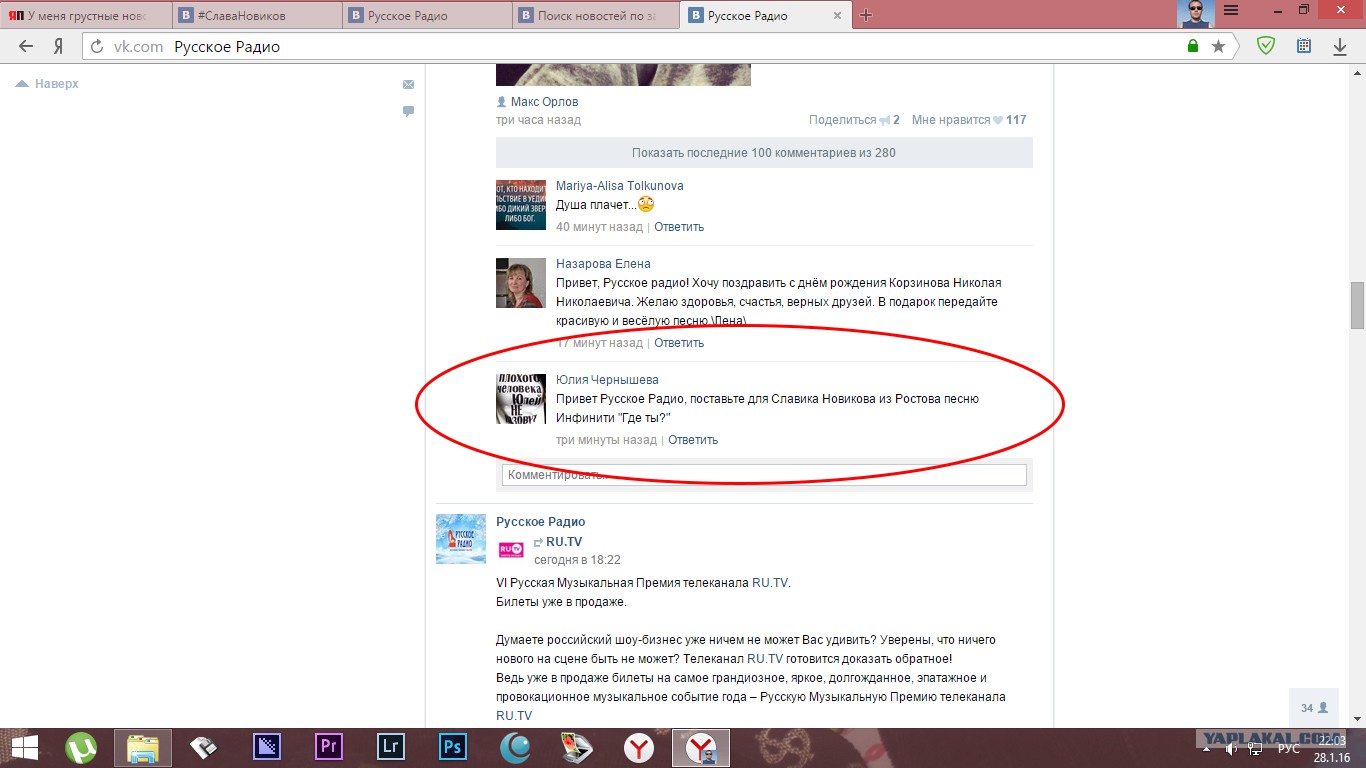Close the active Русское Радио tab
1366x768 pixels.
click(x=837, y=16)
